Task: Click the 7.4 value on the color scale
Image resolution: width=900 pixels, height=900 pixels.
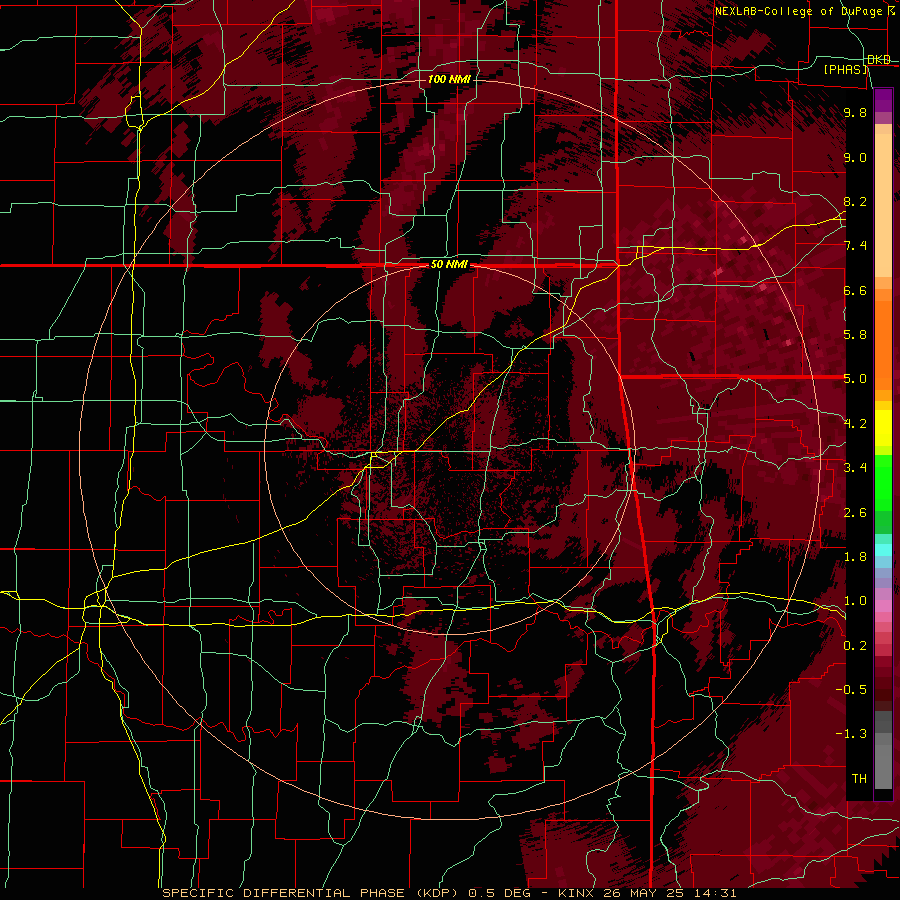Action: (855, 246)
